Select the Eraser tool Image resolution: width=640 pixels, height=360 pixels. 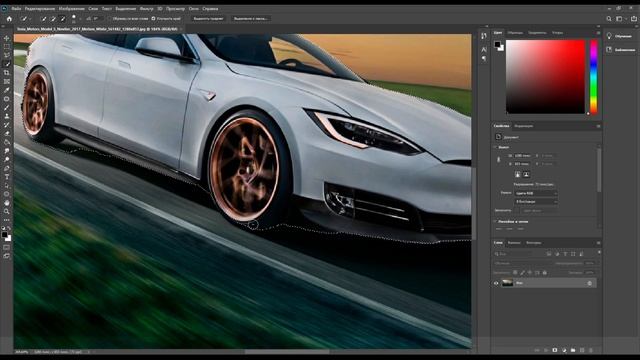coord(7,133)
